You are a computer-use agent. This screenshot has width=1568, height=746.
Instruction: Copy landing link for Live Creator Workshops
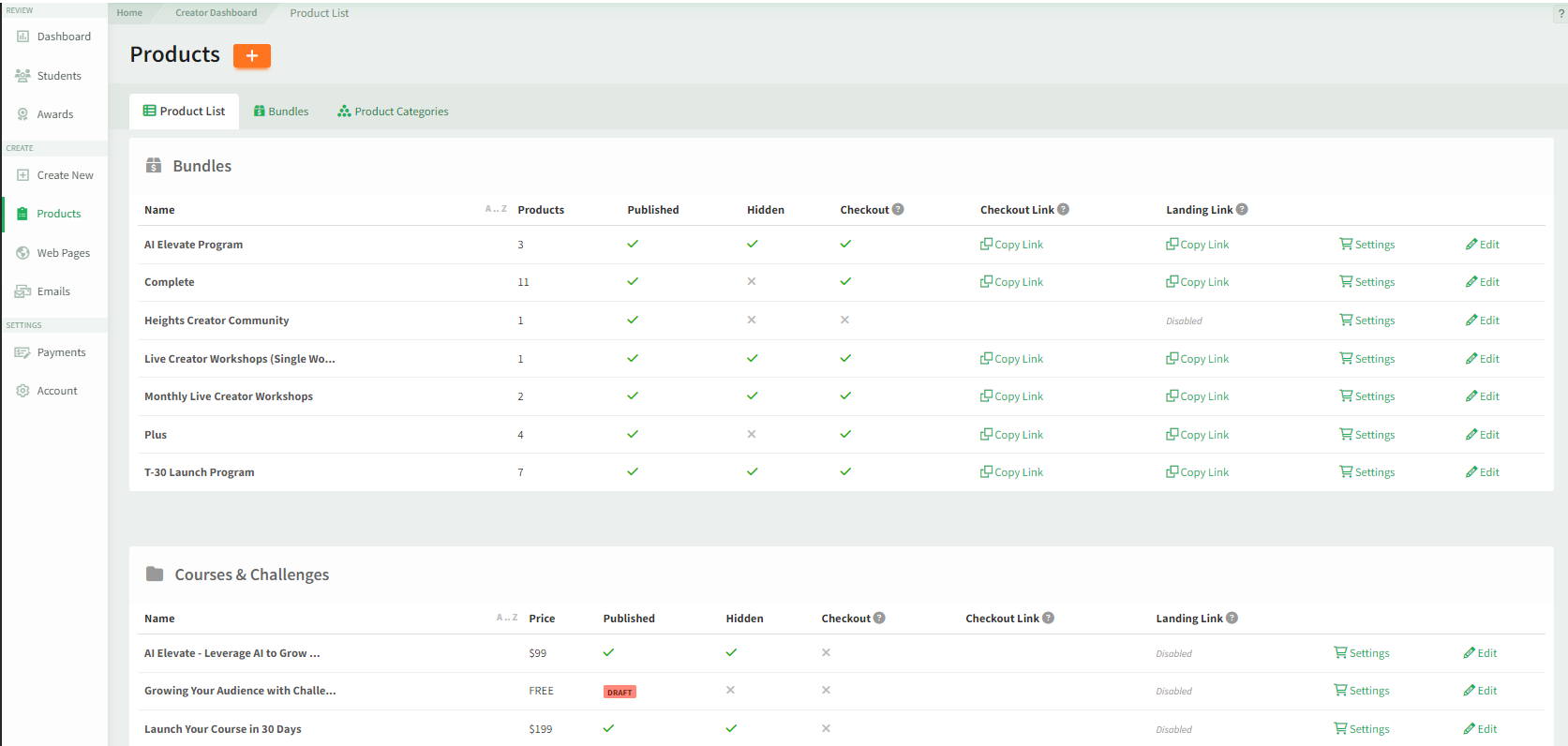[x=1197, y=359]
